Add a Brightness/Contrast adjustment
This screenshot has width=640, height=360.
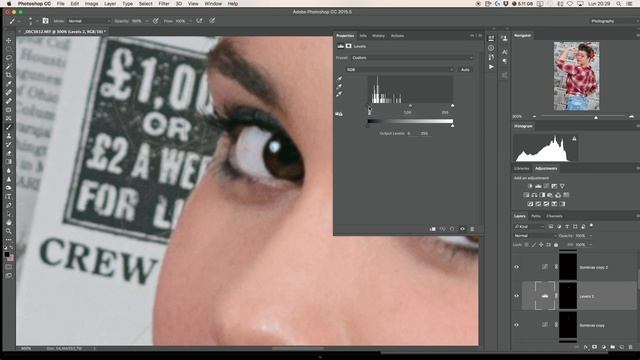click(530, 186)
